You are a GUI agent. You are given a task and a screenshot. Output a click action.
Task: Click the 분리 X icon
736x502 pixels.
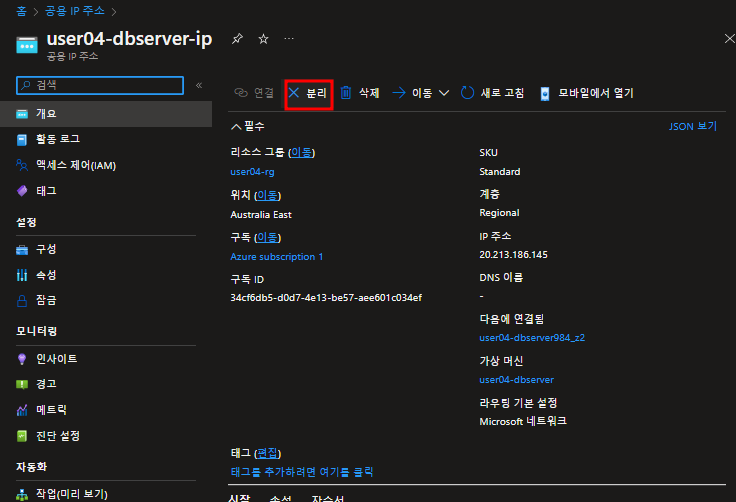pyautogui.click(x=294, y=93)
